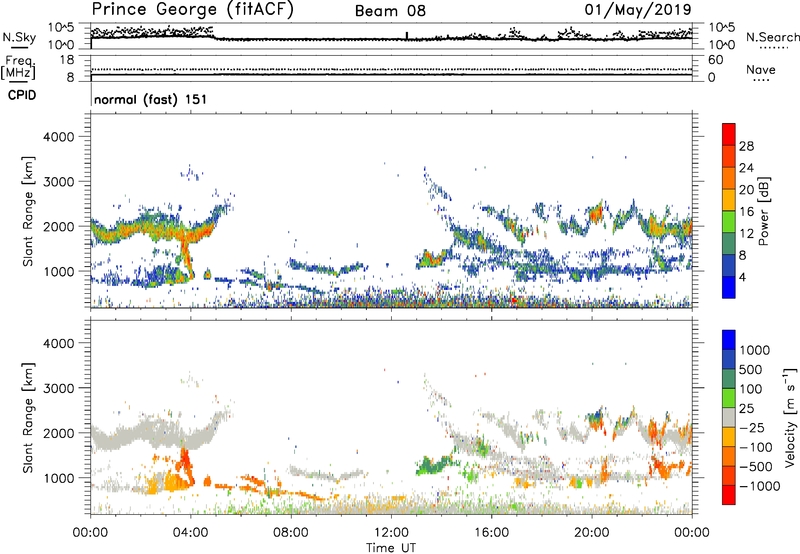Click the '1000' value on velocity scale

(x=754, y=350)
